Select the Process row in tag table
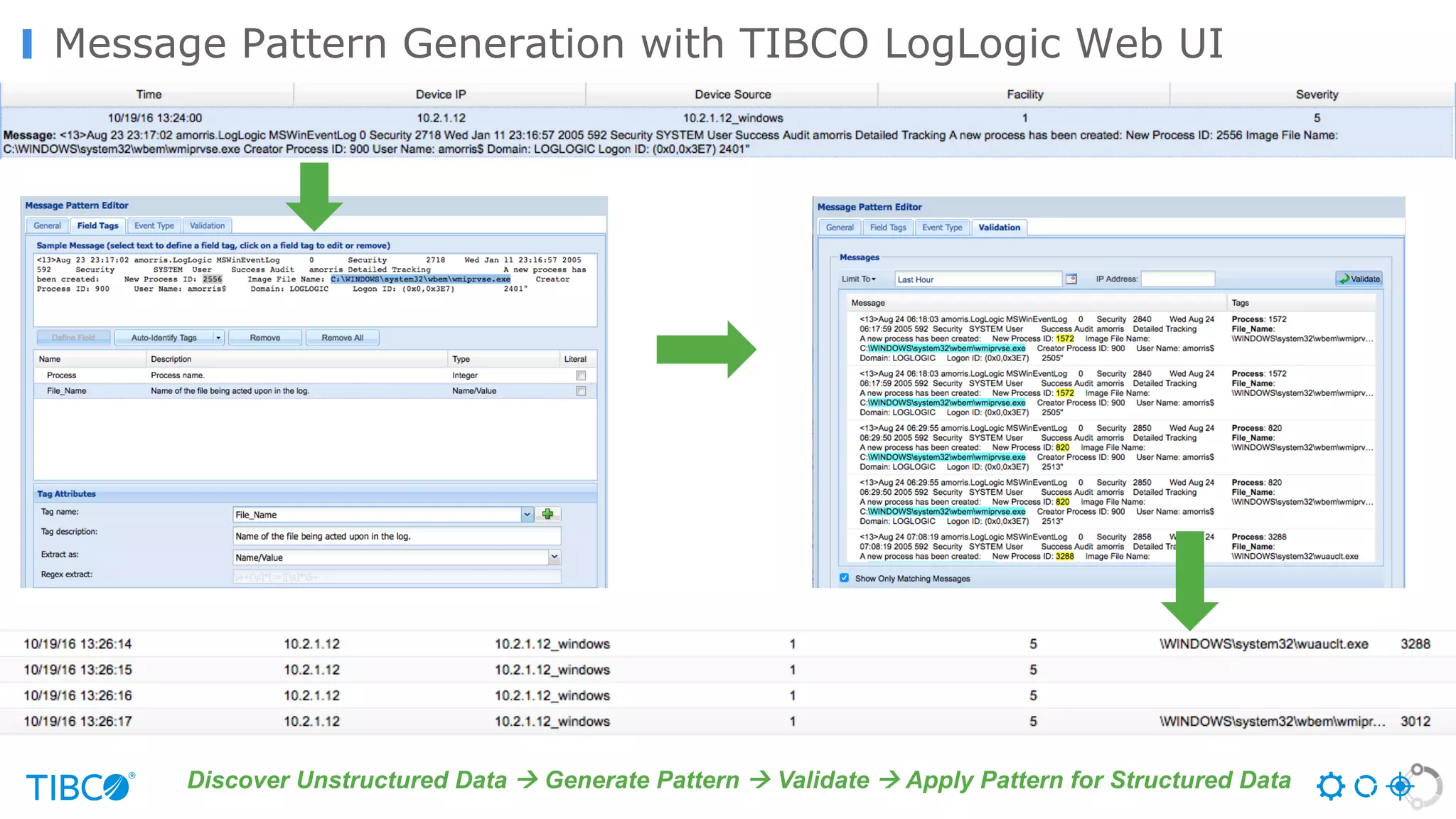This screenshot has width=1456, height=819. (x=315, y=375)
